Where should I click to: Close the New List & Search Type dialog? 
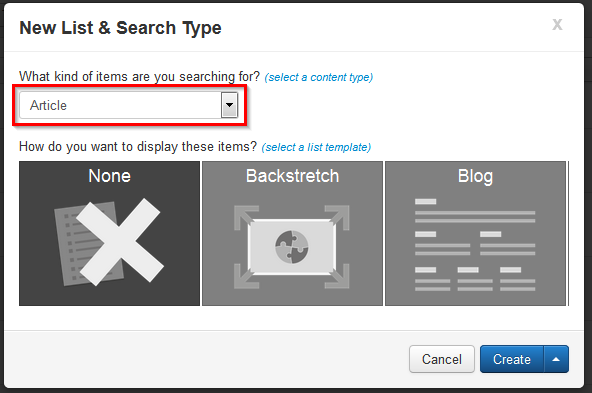pyautogui.click(x=557, y=25)
